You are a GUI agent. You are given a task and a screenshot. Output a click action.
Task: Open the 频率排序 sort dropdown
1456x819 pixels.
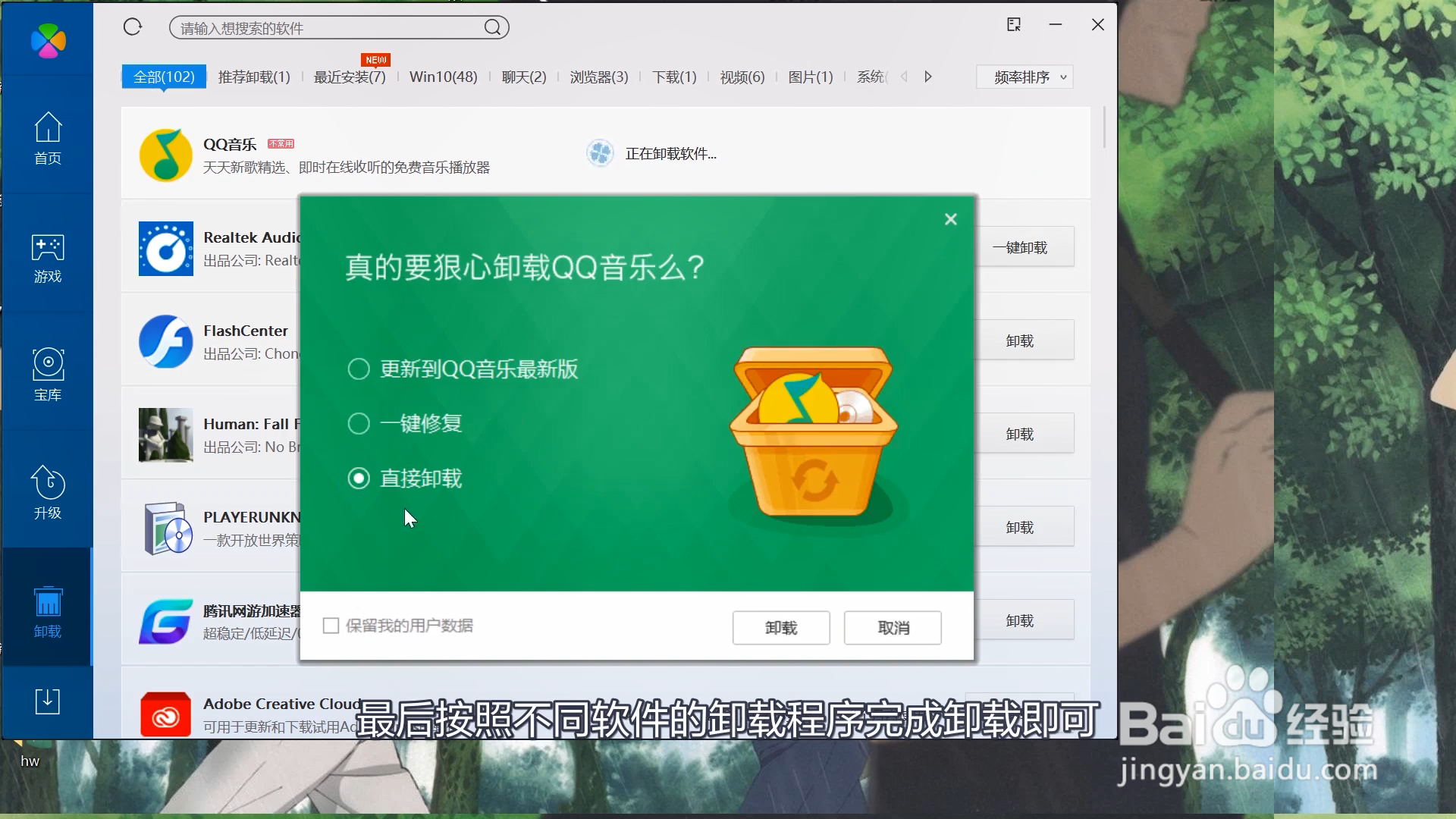click(1024, 77)
